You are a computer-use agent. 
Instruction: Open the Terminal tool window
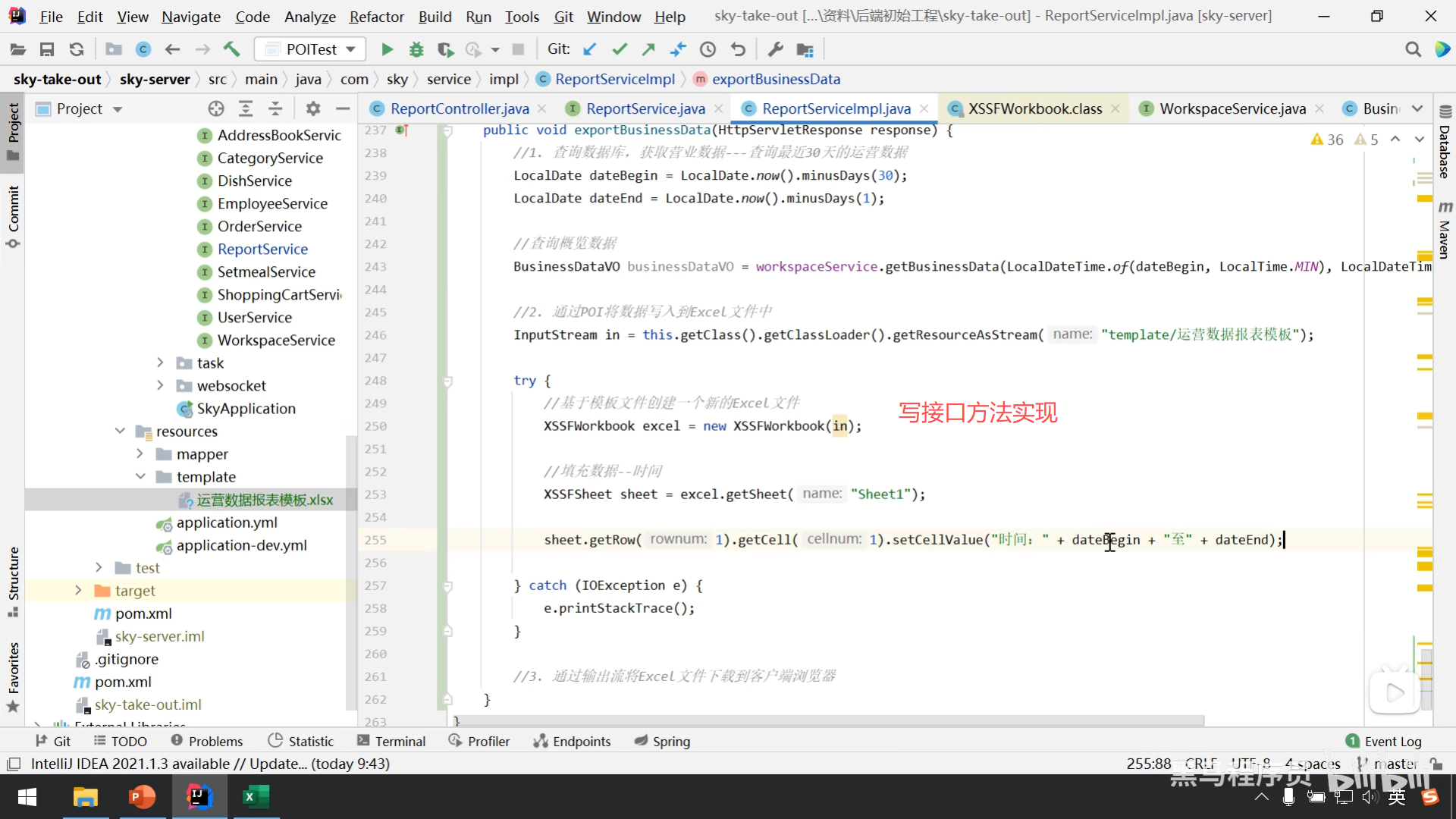391,741
